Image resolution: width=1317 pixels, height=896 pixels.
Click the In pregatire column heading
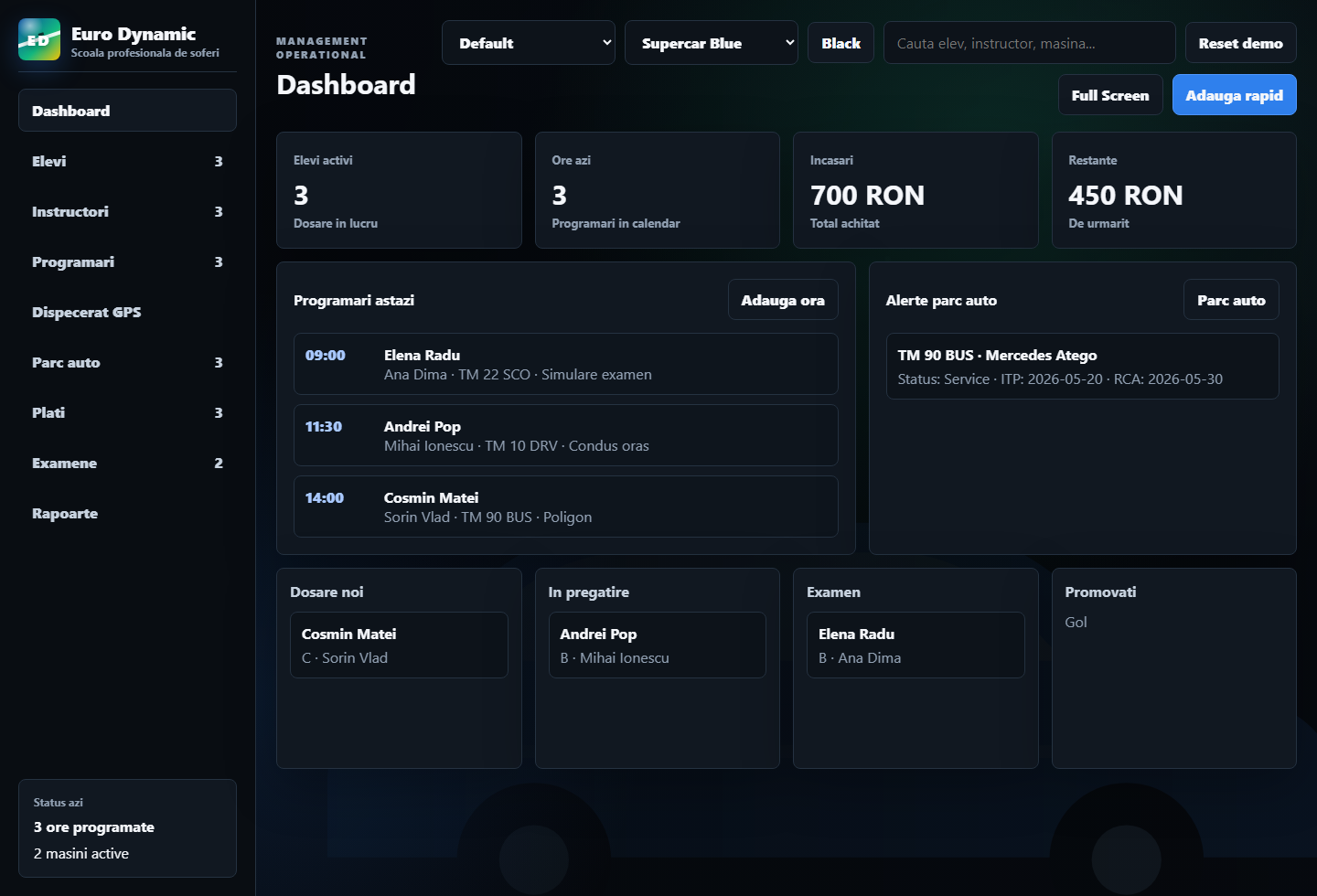click(589, 592)
